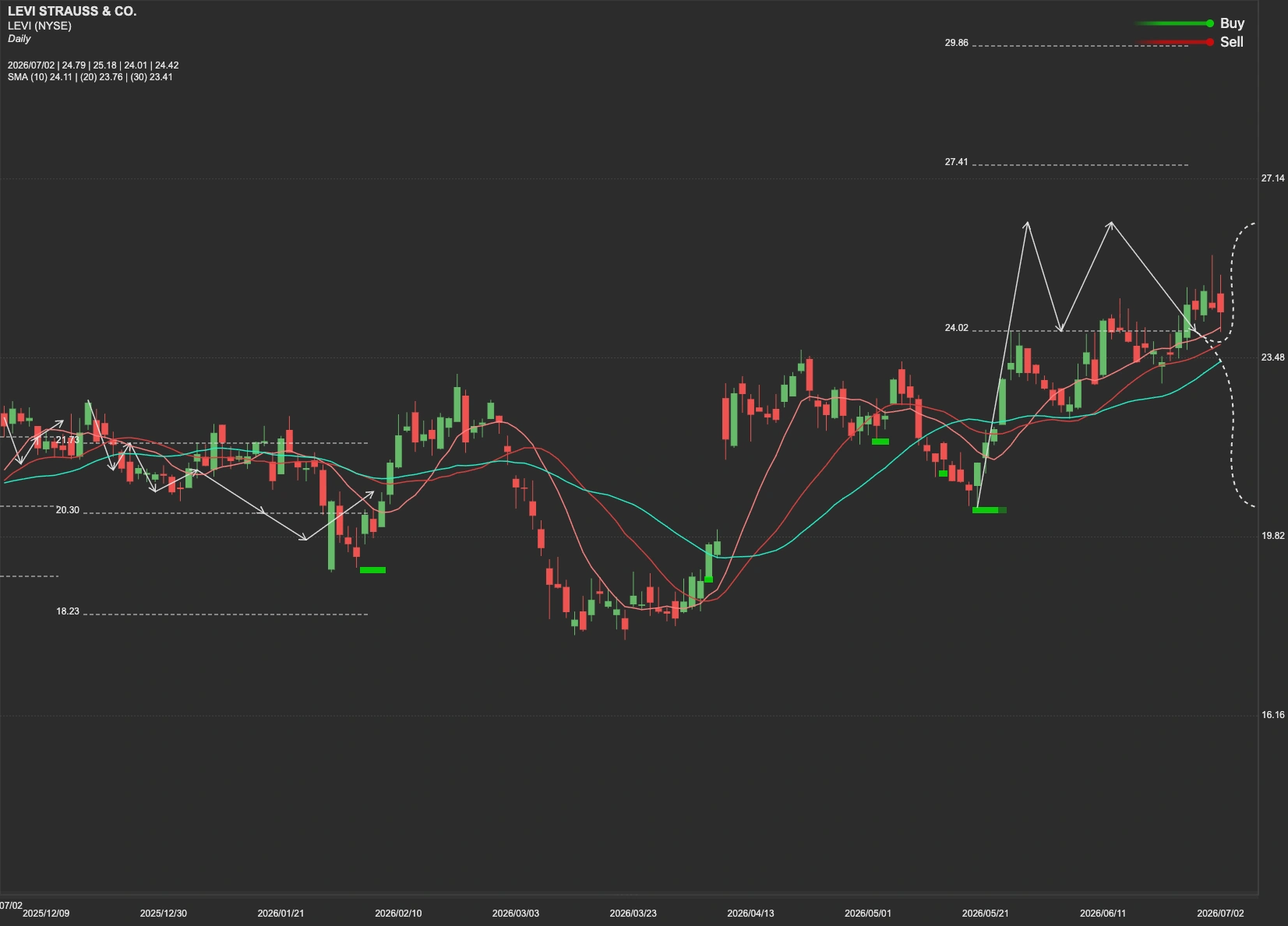Click the 2026/03/03 date axis label
The width and height of the screenshot is (1288, 926).
(515, 914)
